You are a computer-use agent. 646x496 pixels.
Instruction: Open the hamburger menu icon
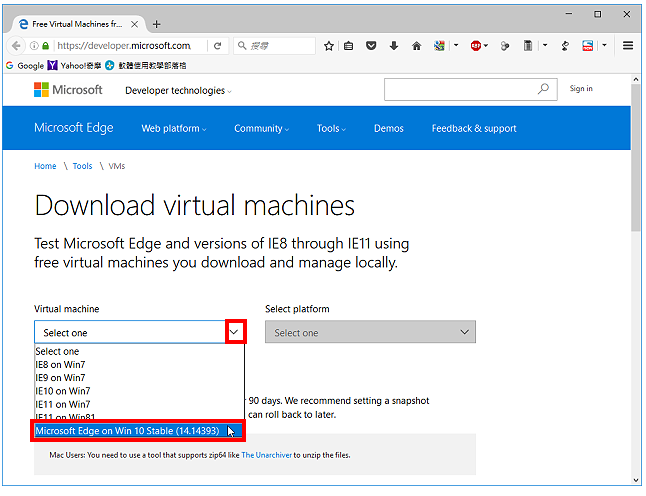tap(627, 45)
